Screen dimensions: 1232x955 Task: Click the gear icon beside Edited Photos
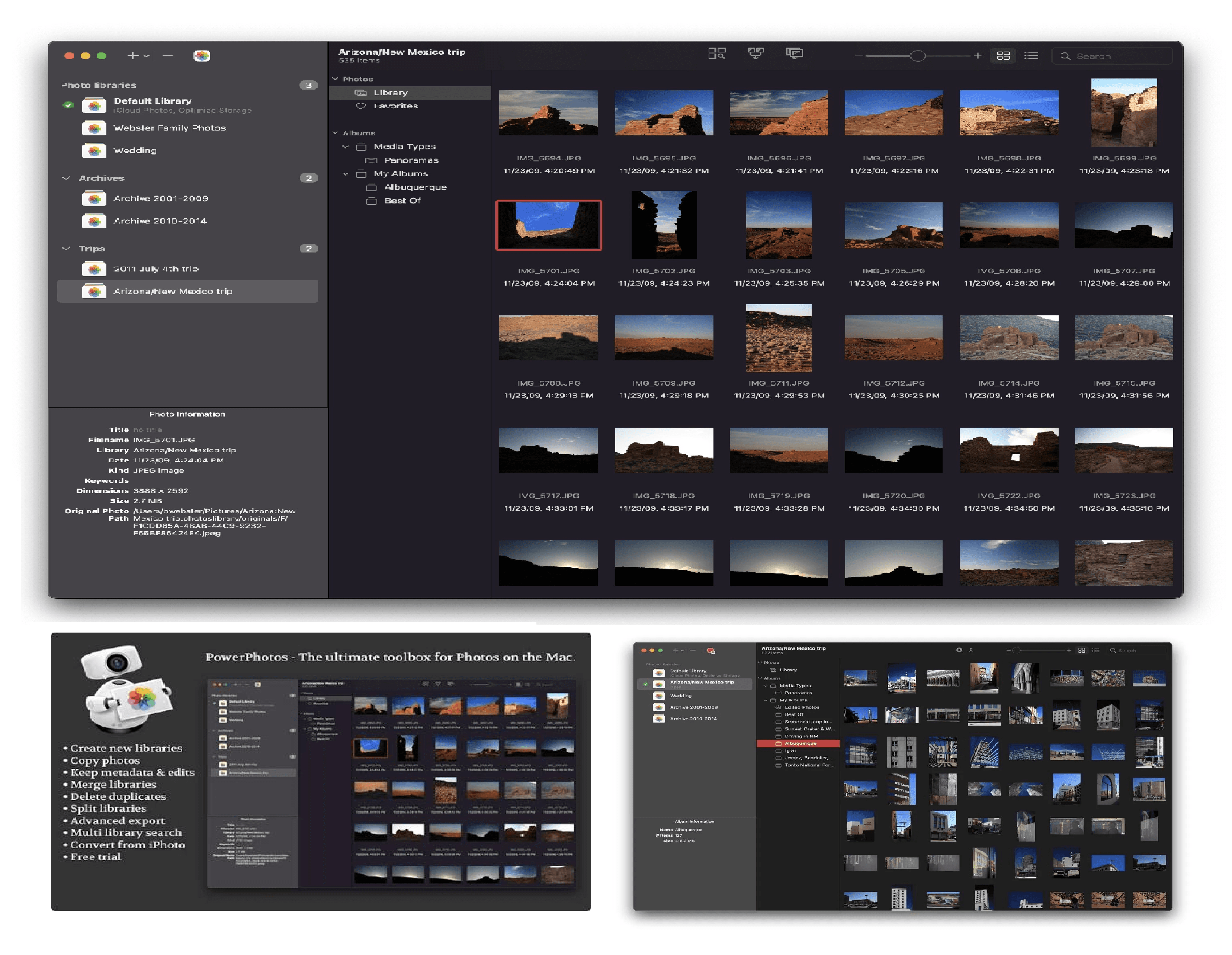click(779, 707)
